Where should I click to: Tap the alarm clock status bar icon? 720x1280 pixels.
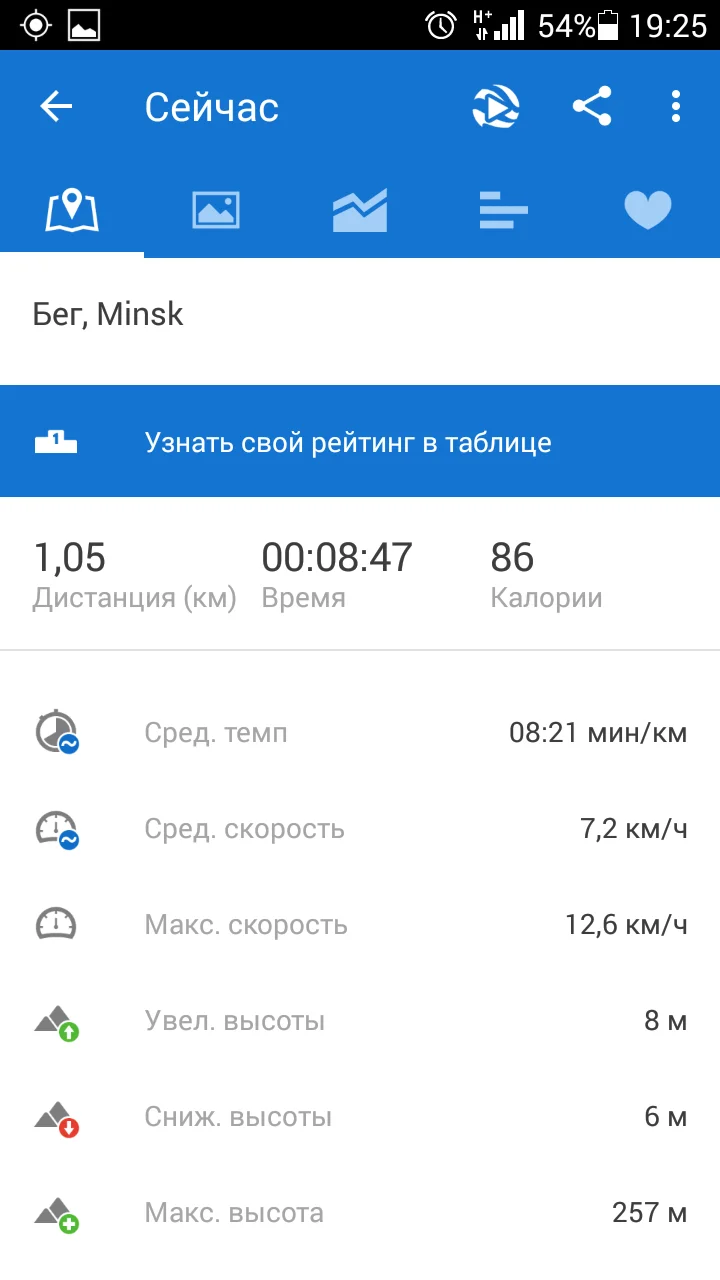440,25
